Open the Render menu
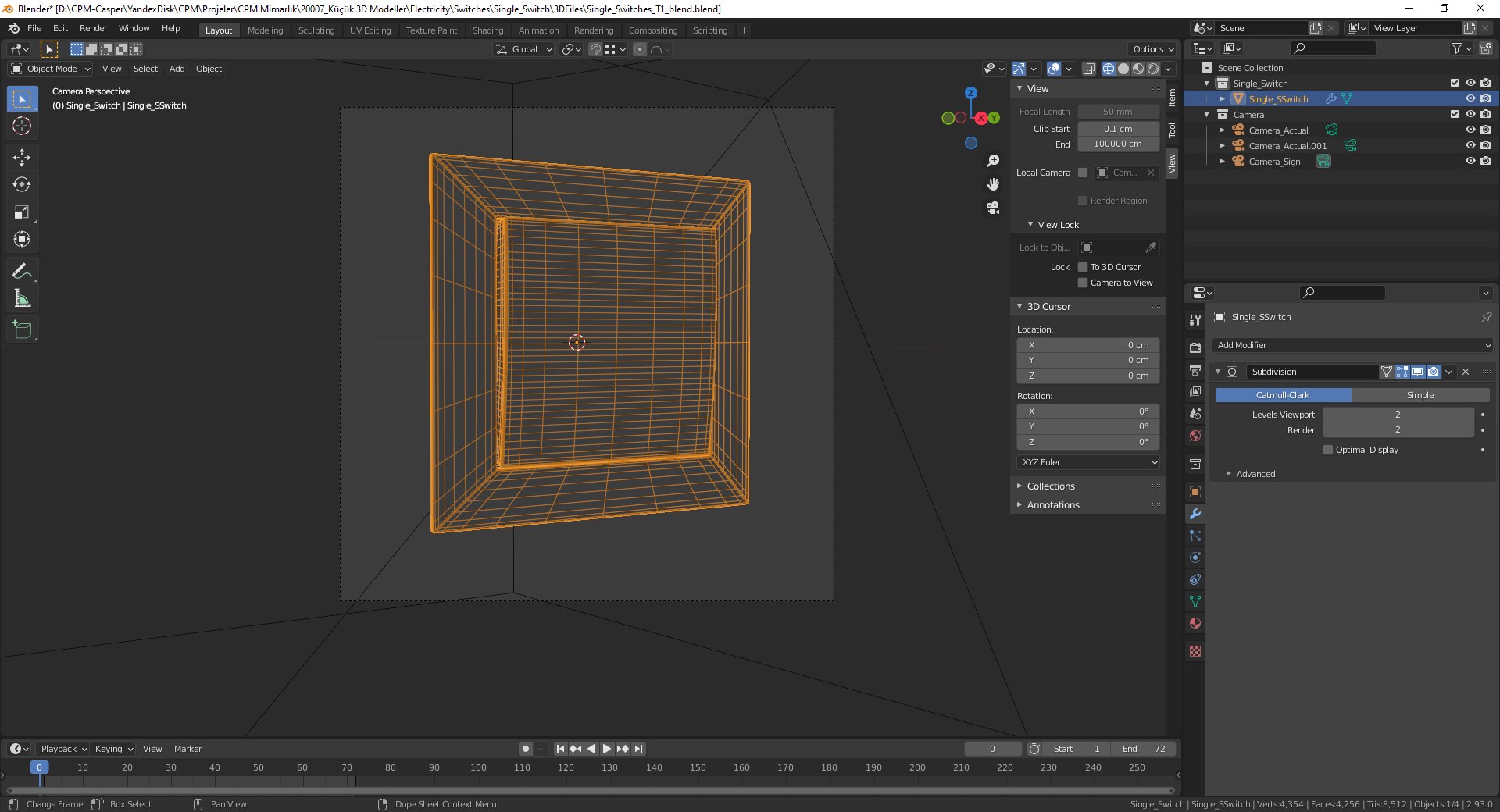1500x812 pixels. coord(93,28)
